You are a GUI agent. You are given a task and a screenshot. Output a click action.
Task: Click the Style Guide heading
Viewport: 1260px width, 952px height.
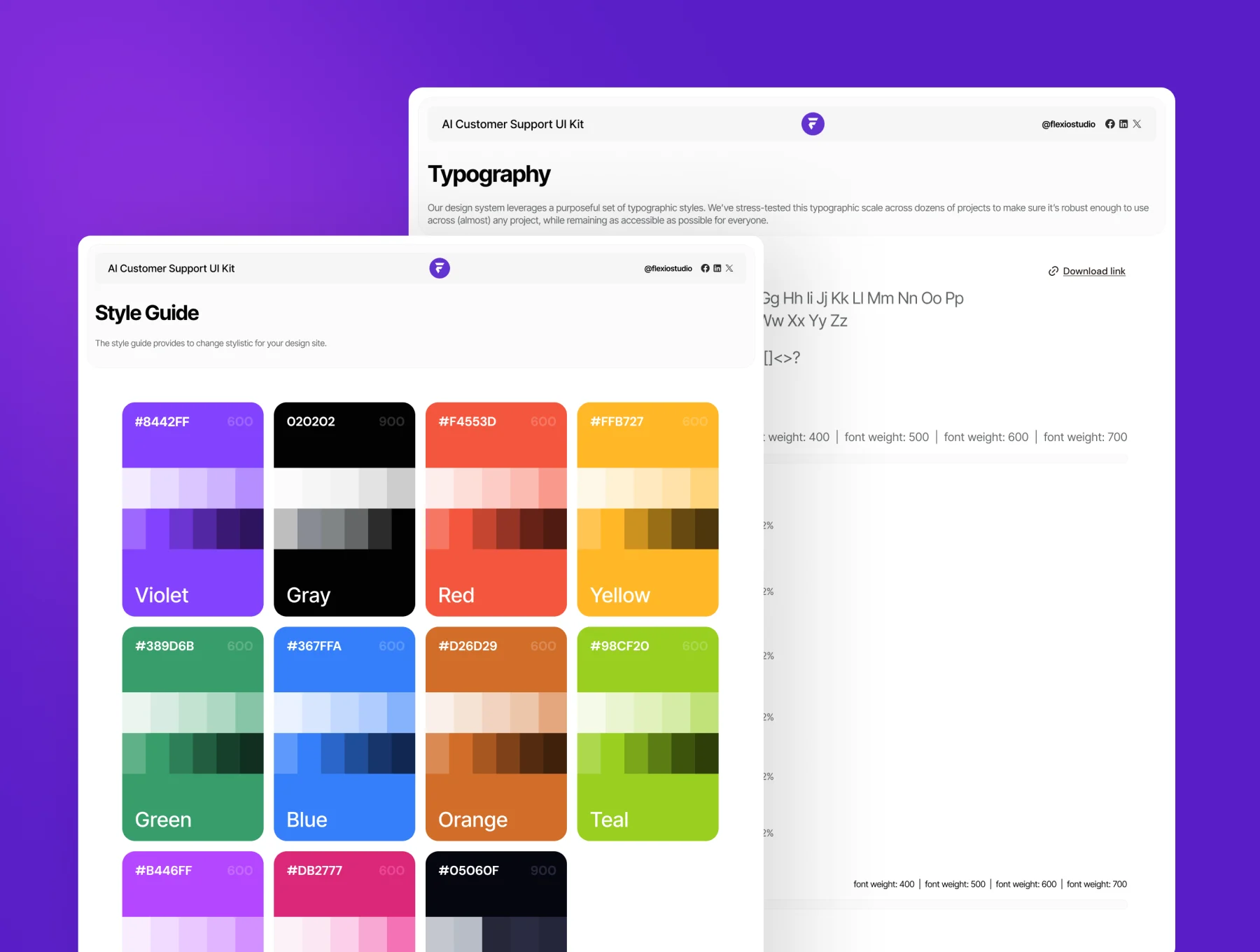pyautogui.click(x=147, y=313)
